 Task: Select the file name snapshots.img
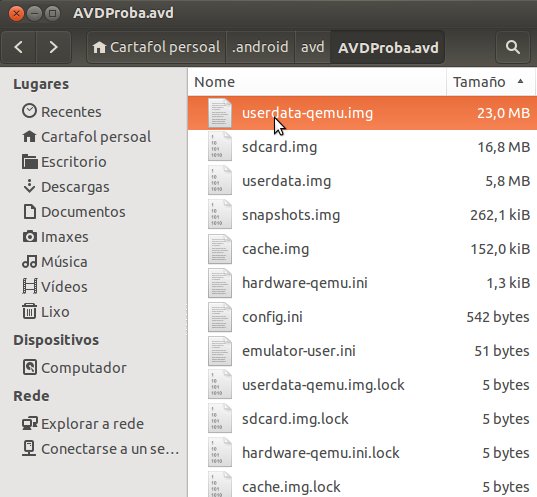click(291, 215)
